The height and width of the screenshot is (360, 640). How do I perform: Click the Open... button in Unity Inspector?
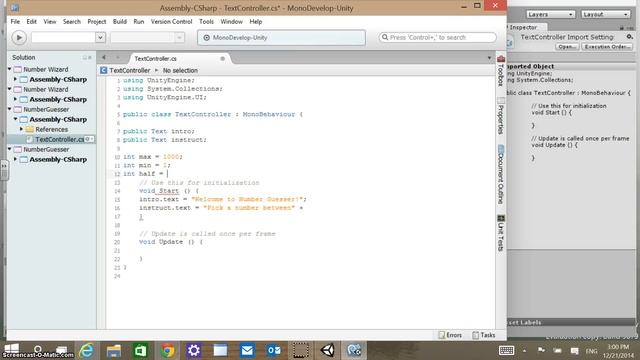[567, 47]
